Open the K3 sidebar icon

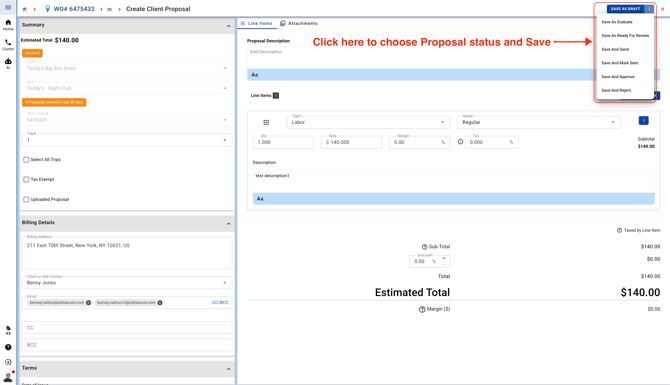tap(8, 330)
